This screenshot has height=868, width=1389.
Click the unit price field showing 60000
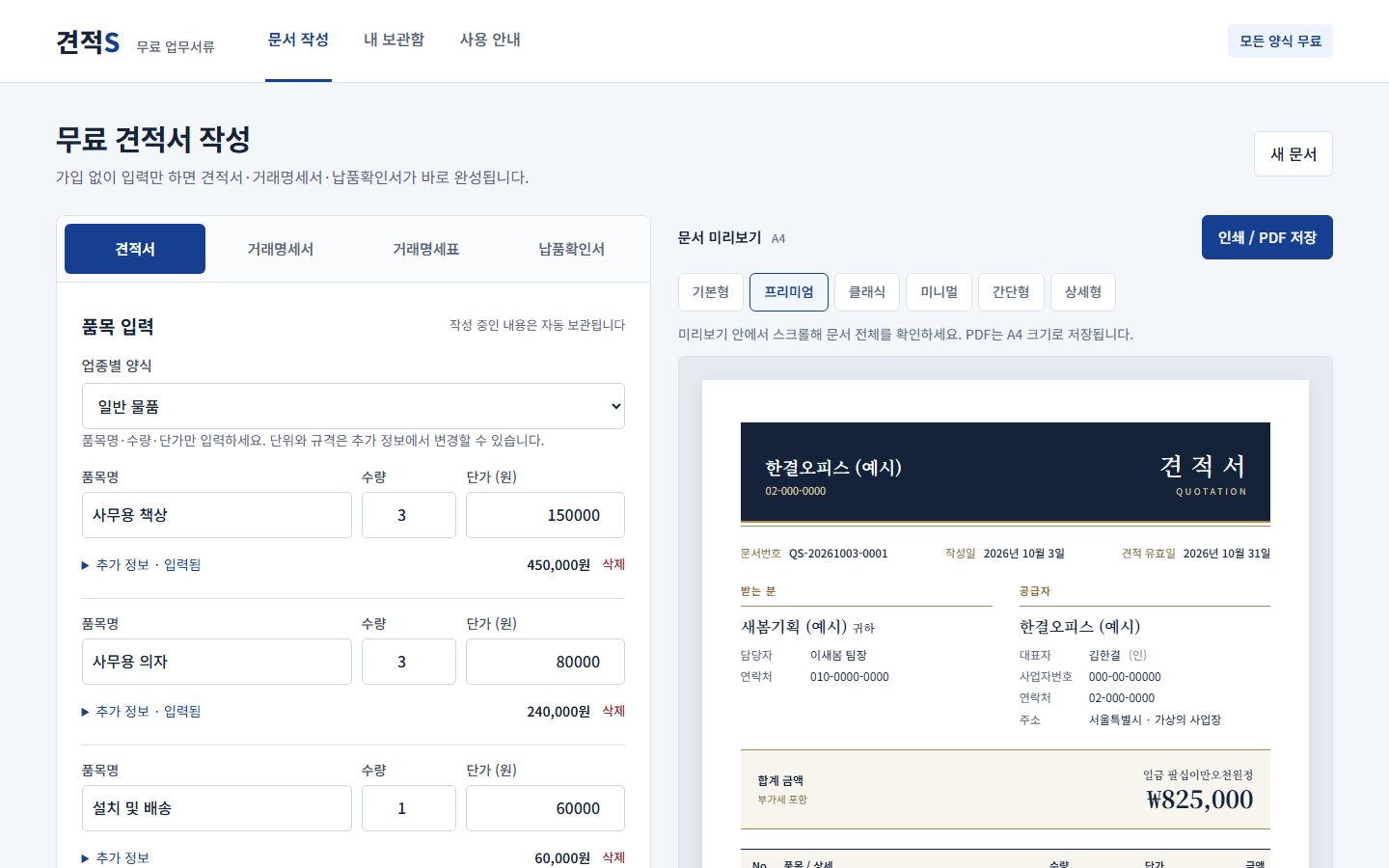tap(545, 808)
